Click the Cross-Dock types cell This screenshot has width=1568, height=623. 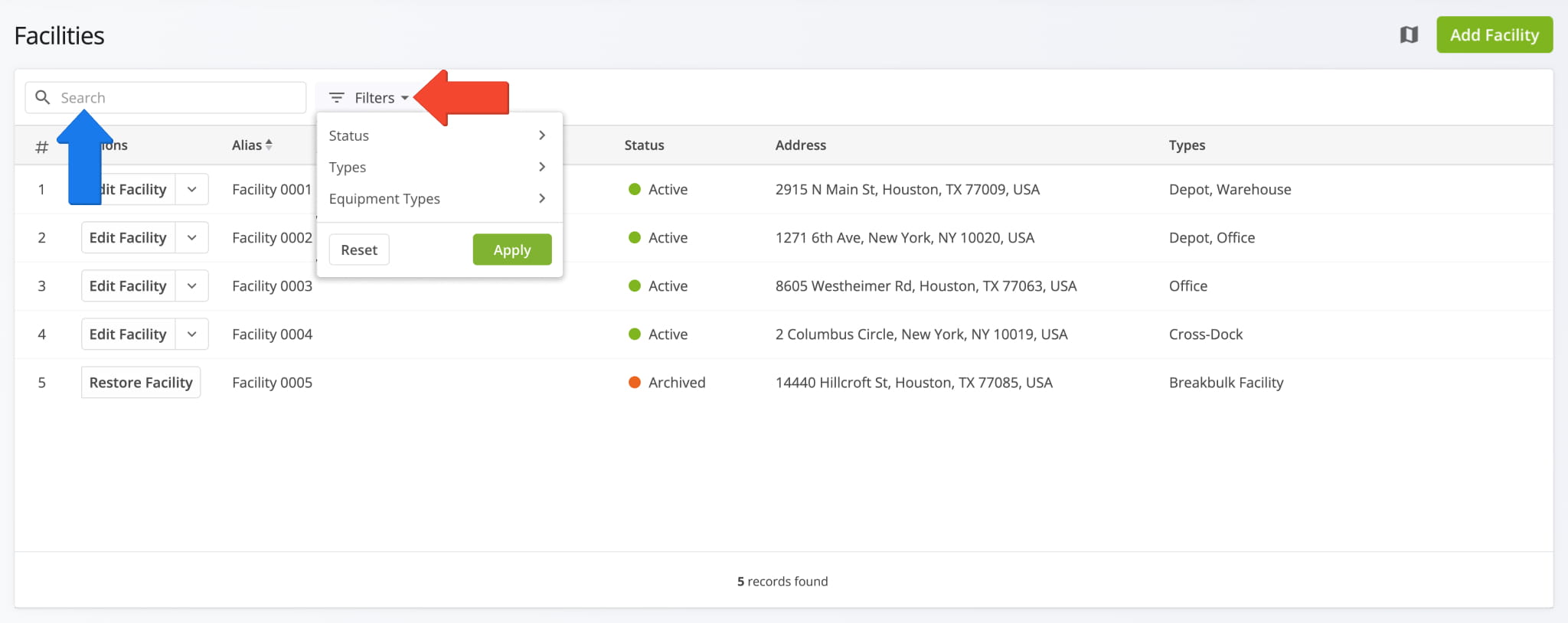1206,334
